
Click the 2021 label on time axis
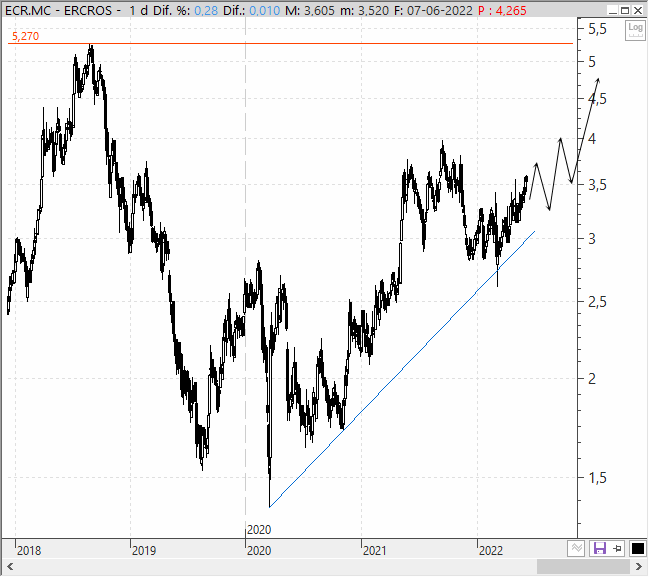pos(375,551)
